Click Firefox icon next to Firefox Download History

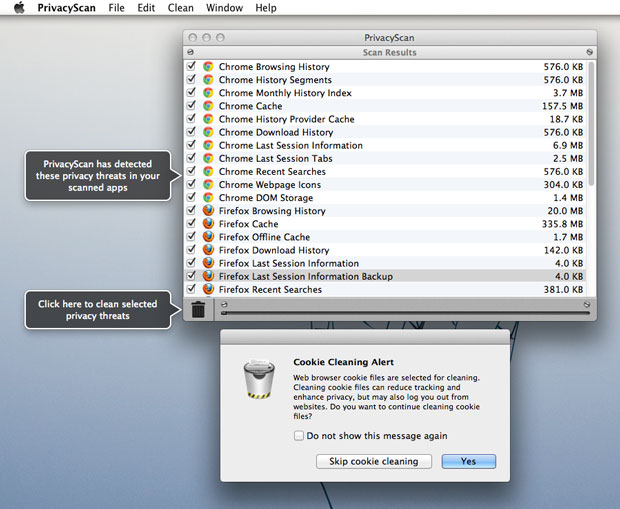click(x=208, y=250)
